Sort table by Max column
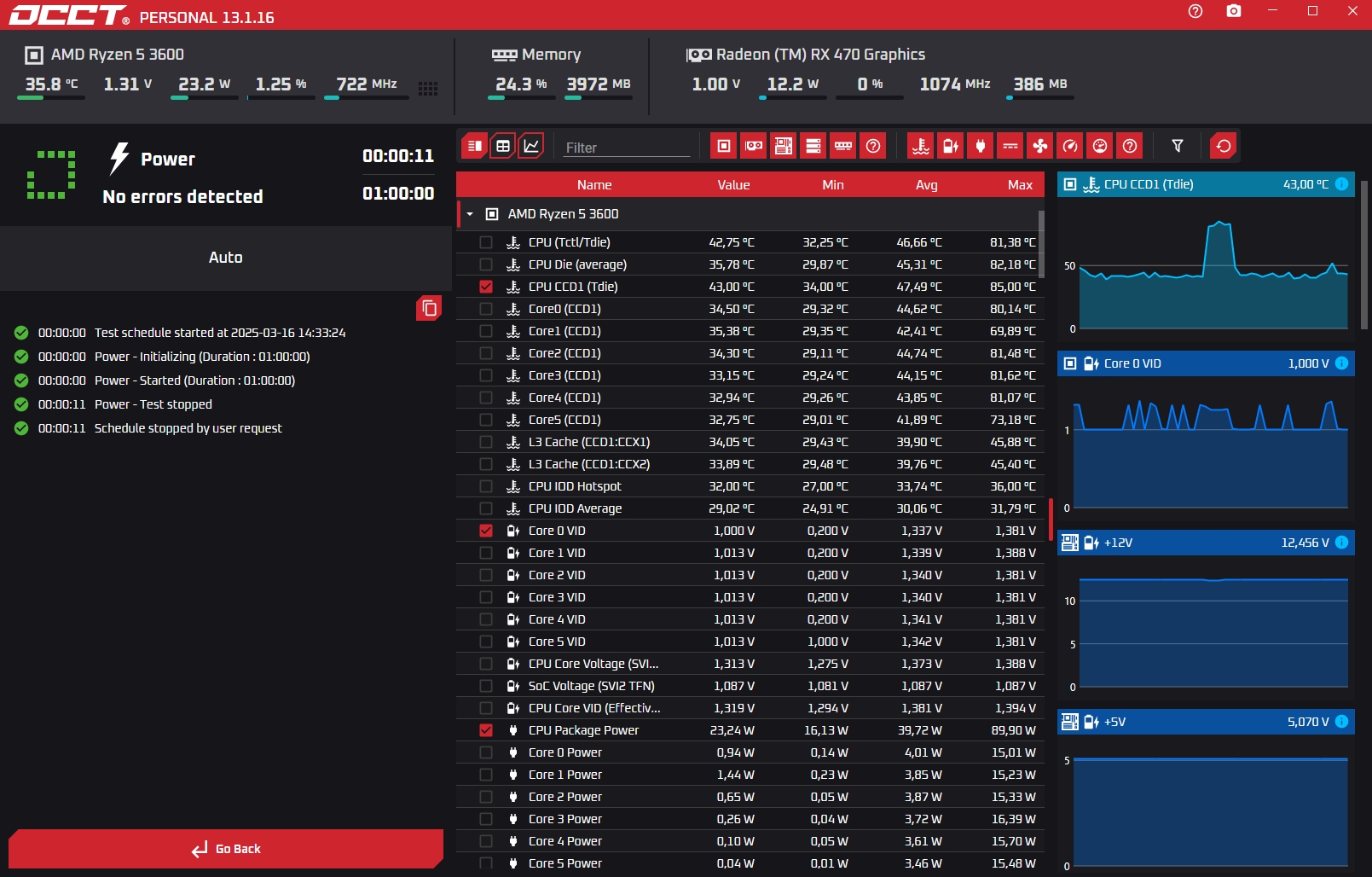 coord(1020,185)
